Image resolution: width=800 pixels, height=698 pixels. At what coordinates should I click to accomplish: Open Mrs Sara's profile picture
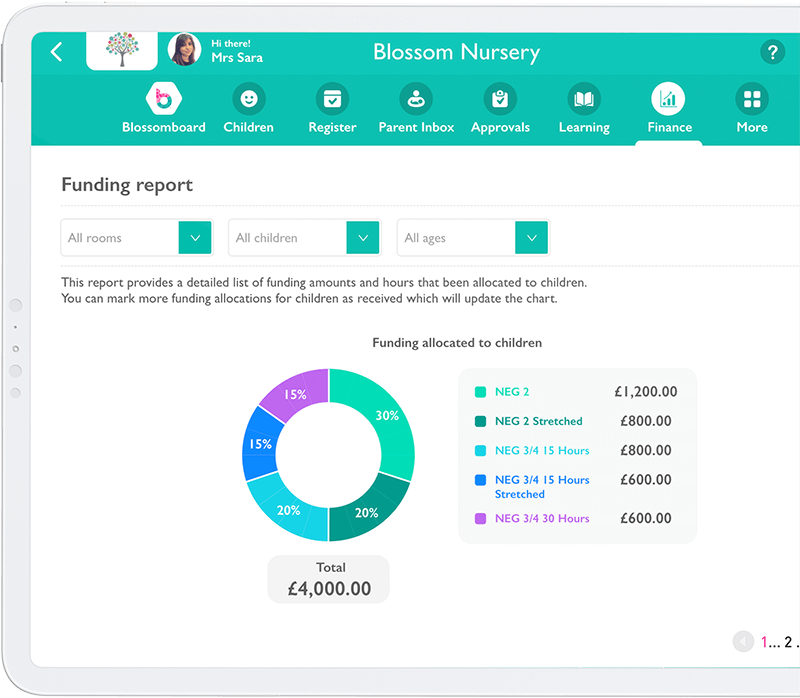pyautogui.click(x=184, y=49)
